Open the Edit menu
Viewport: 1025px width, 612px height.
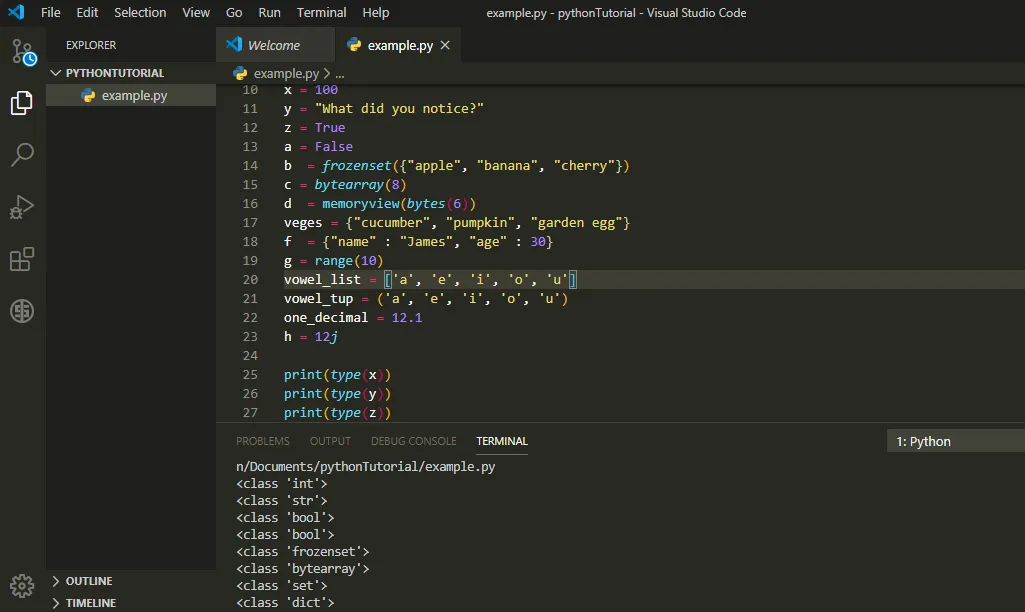87,12
